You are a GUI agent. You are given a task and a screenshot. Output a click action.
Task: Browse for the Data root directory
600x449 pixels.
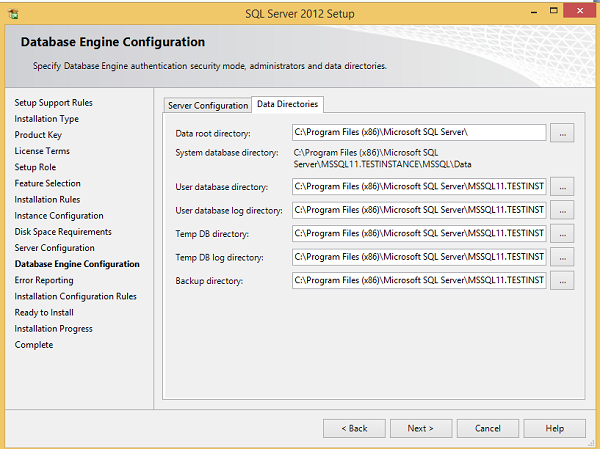pos(563,133)
